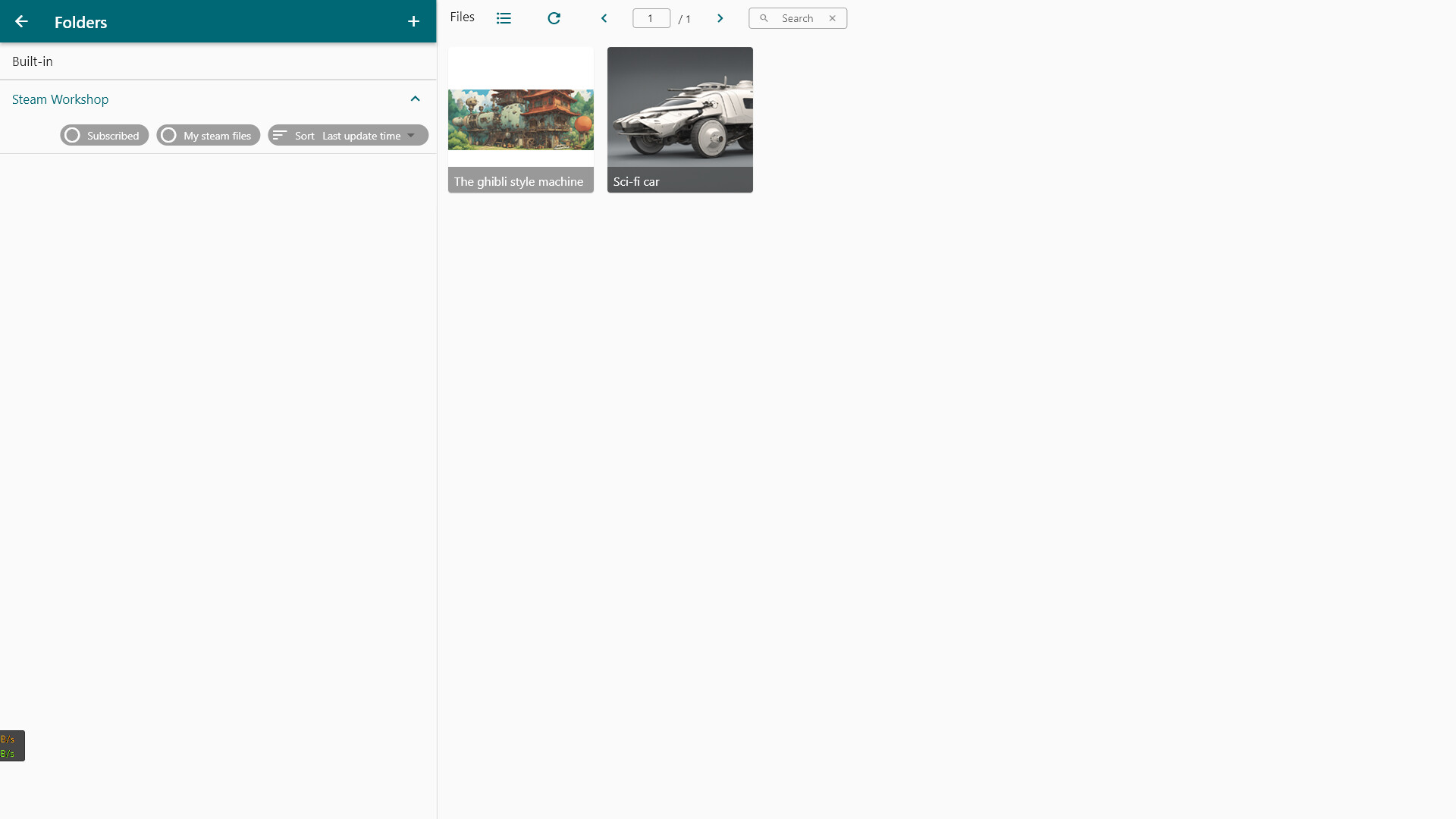Switch to list view with the list icon
1456x819 pixels.
504,17
